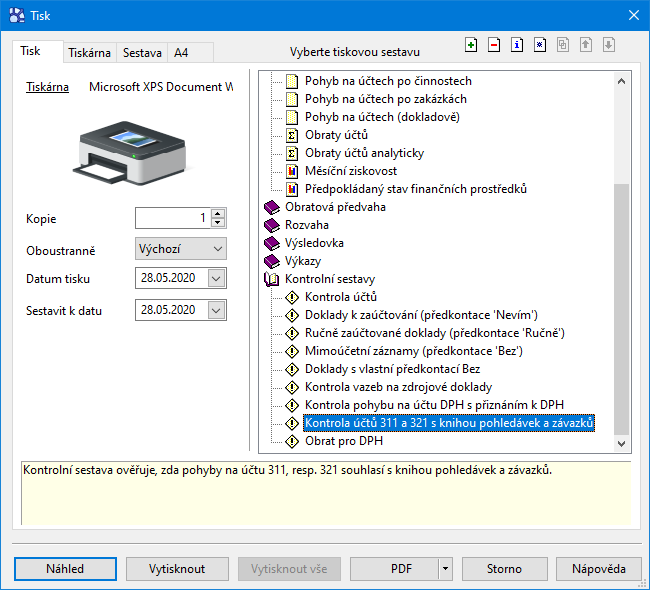Image resolution: width=650 pixels, height=590 pixels.
Task: Click purple book icon of Obratová předvaha
Action: point(272,207)
